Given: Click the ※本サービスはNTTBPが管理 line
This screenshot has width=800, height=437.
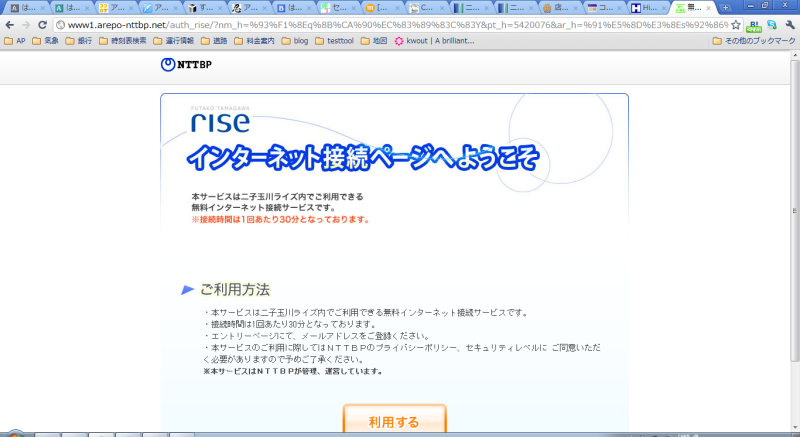Looking at the screenshot, I should tap(293, 371).
